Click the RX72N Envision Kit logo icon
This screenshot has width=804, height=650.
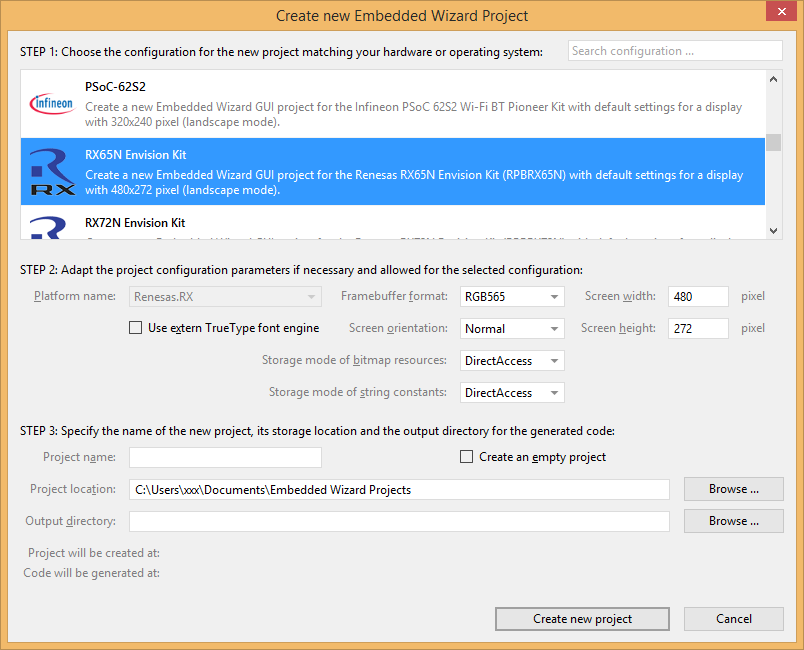pos(52,228)
